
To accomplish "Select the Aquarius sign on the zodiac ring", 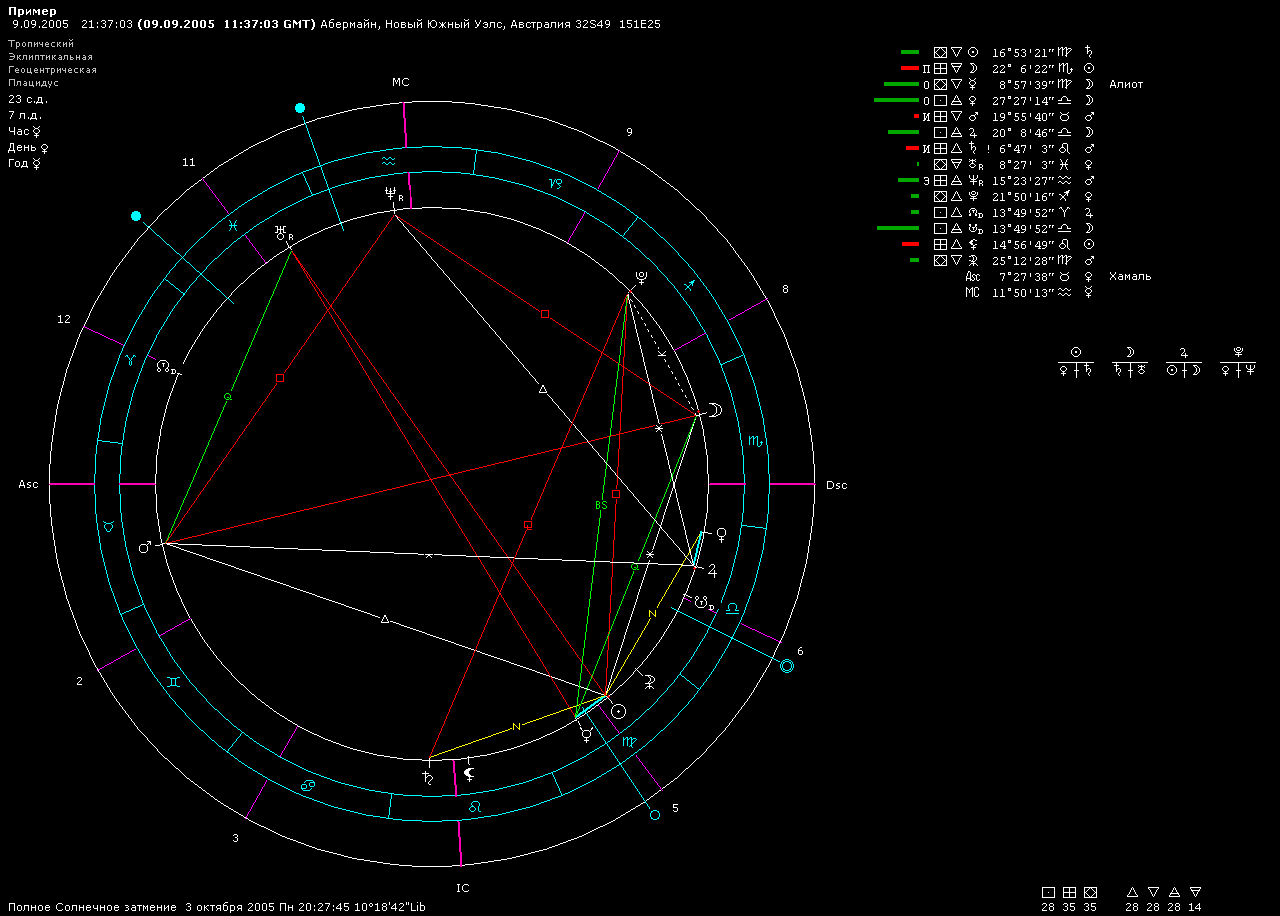I will point(389,160).
